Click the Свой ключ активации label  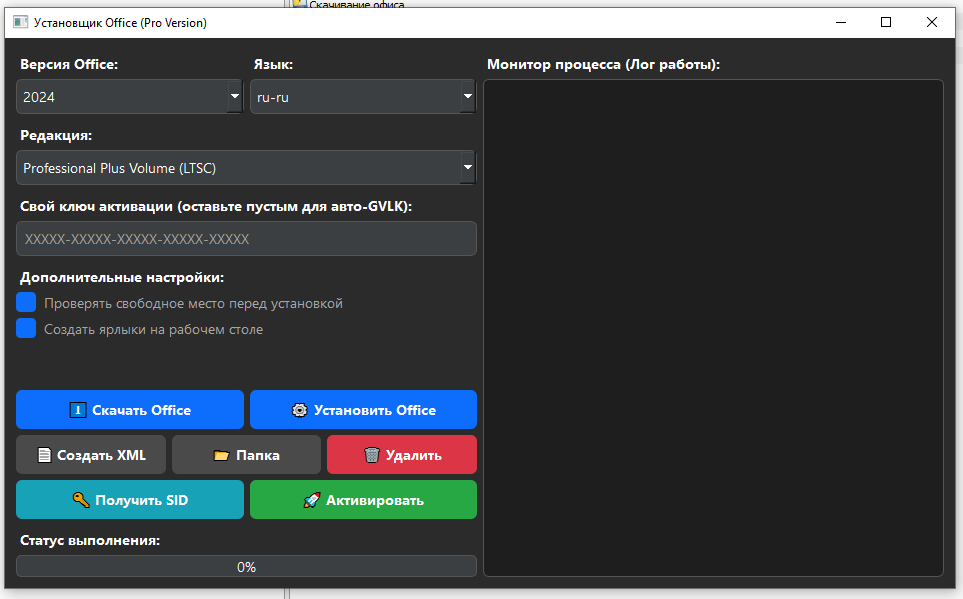click(216, 206)
